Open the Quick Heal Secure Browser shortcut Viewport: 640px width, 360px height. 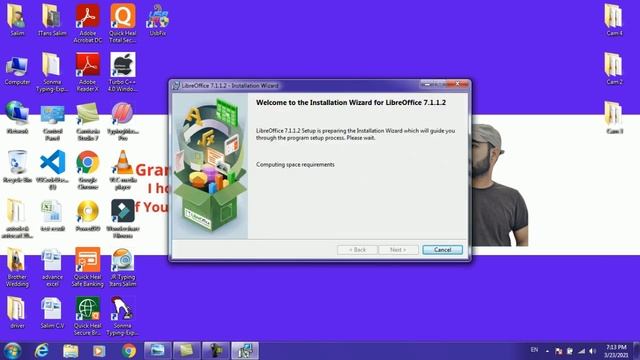click(x=87, y=316)
